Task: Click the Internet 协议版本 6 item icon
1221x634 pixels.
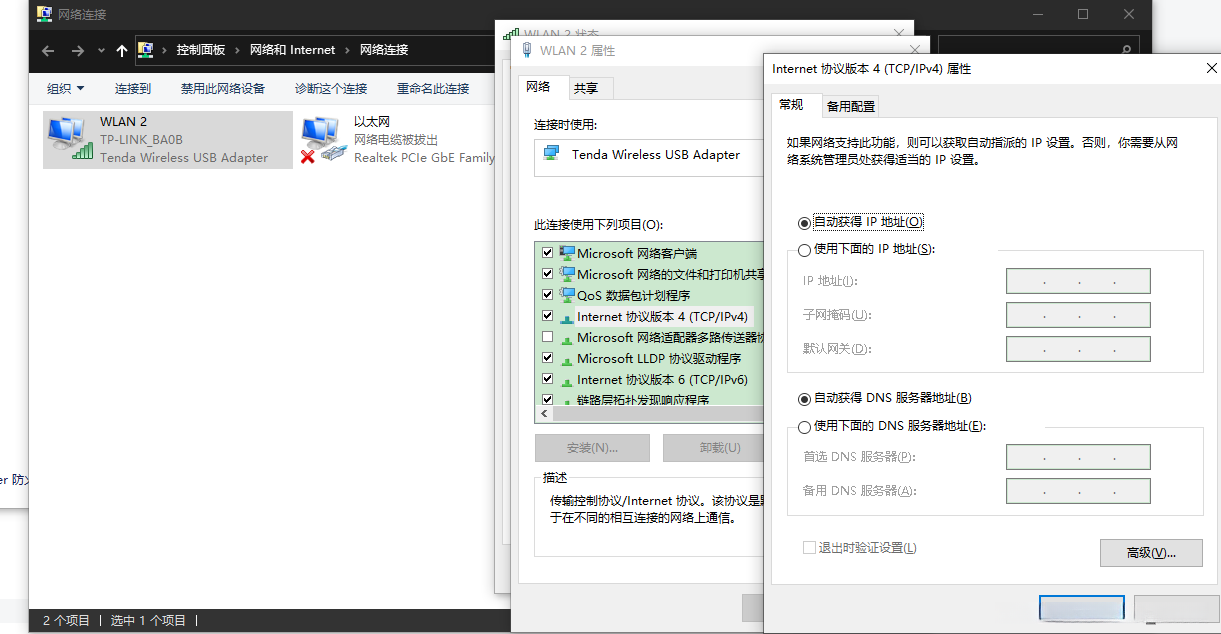Action: point(567,380)
